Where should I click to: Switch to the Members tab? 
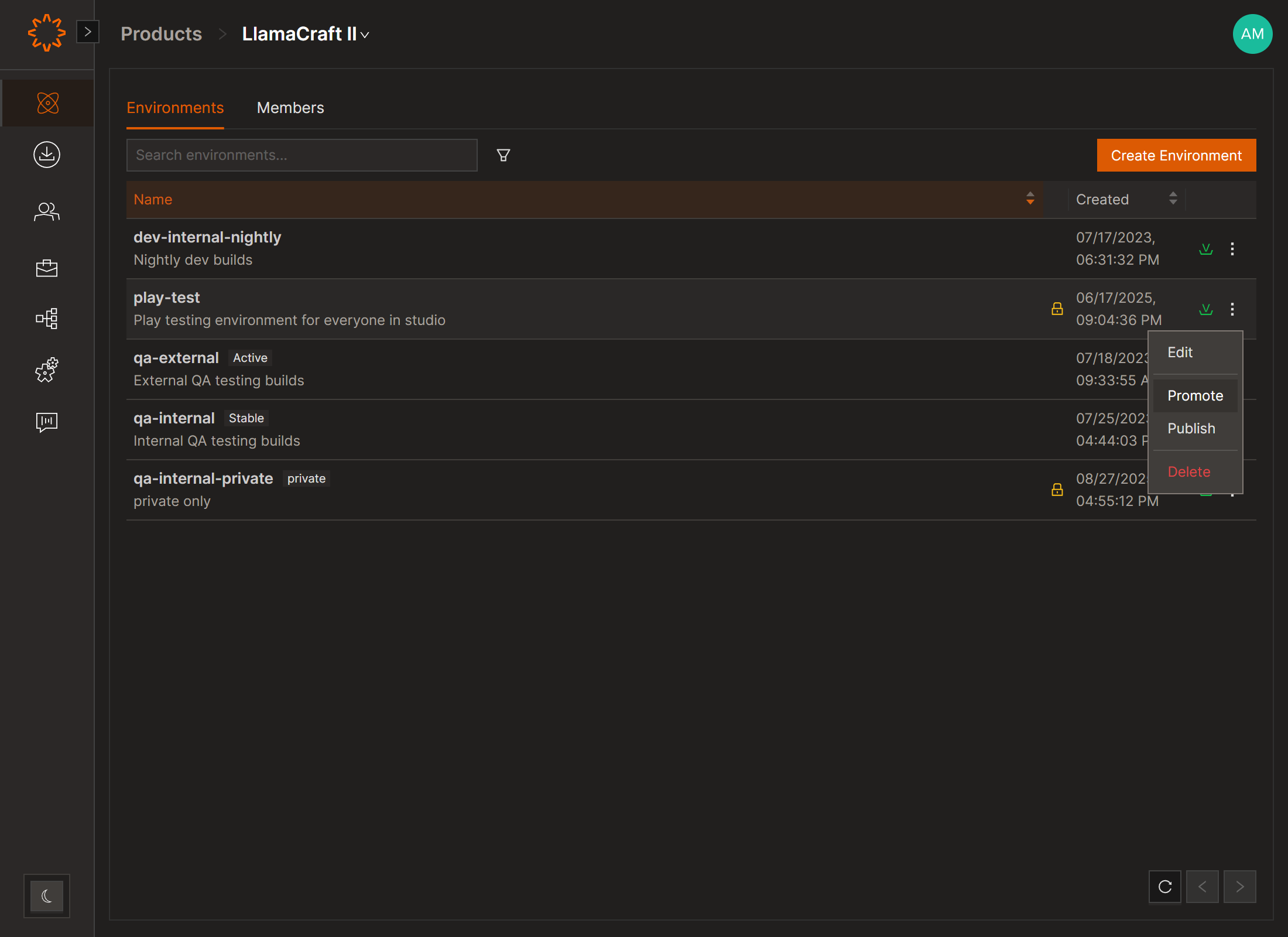click(x=290, y=108)
